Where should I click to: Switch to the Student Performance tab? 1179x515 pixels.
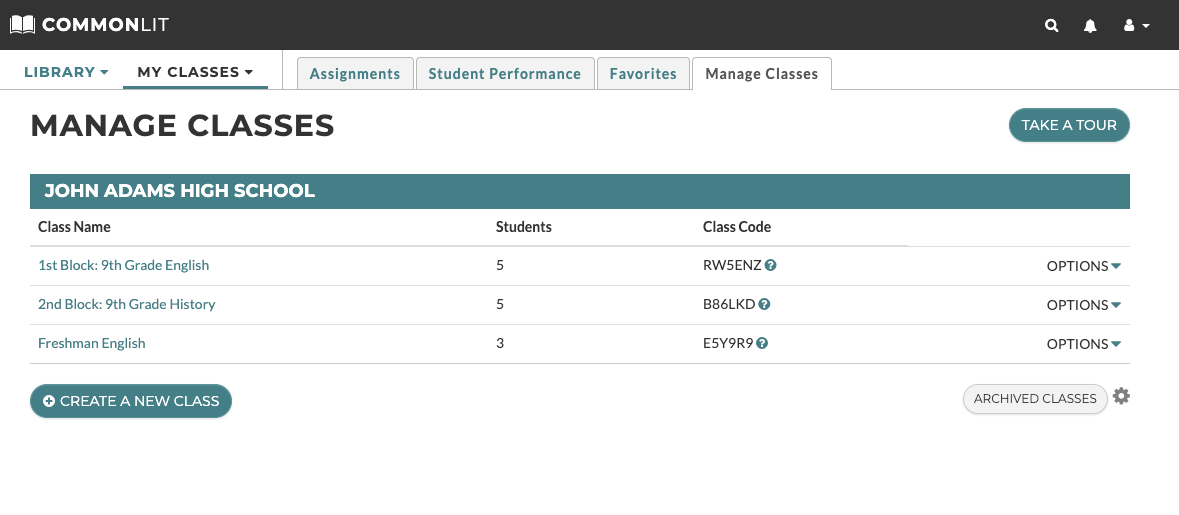point(505,74)
